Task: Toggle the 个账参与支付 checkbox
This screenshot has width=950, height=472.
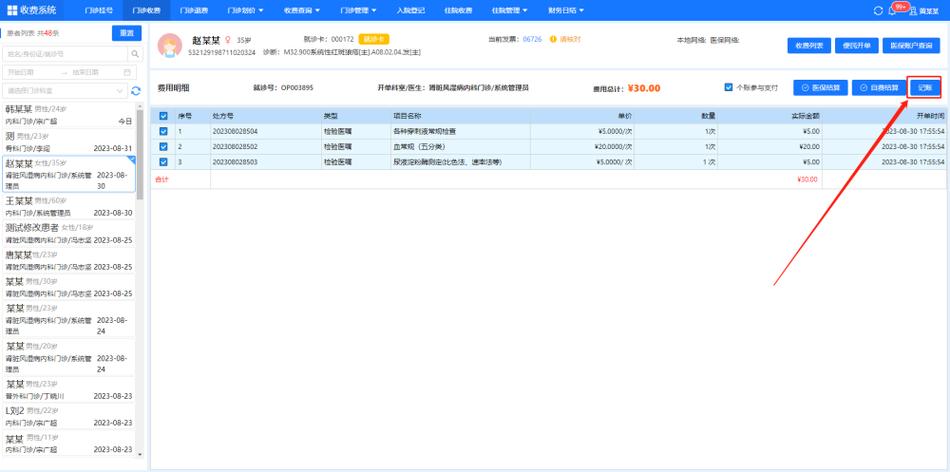Action: pos(728,87)
